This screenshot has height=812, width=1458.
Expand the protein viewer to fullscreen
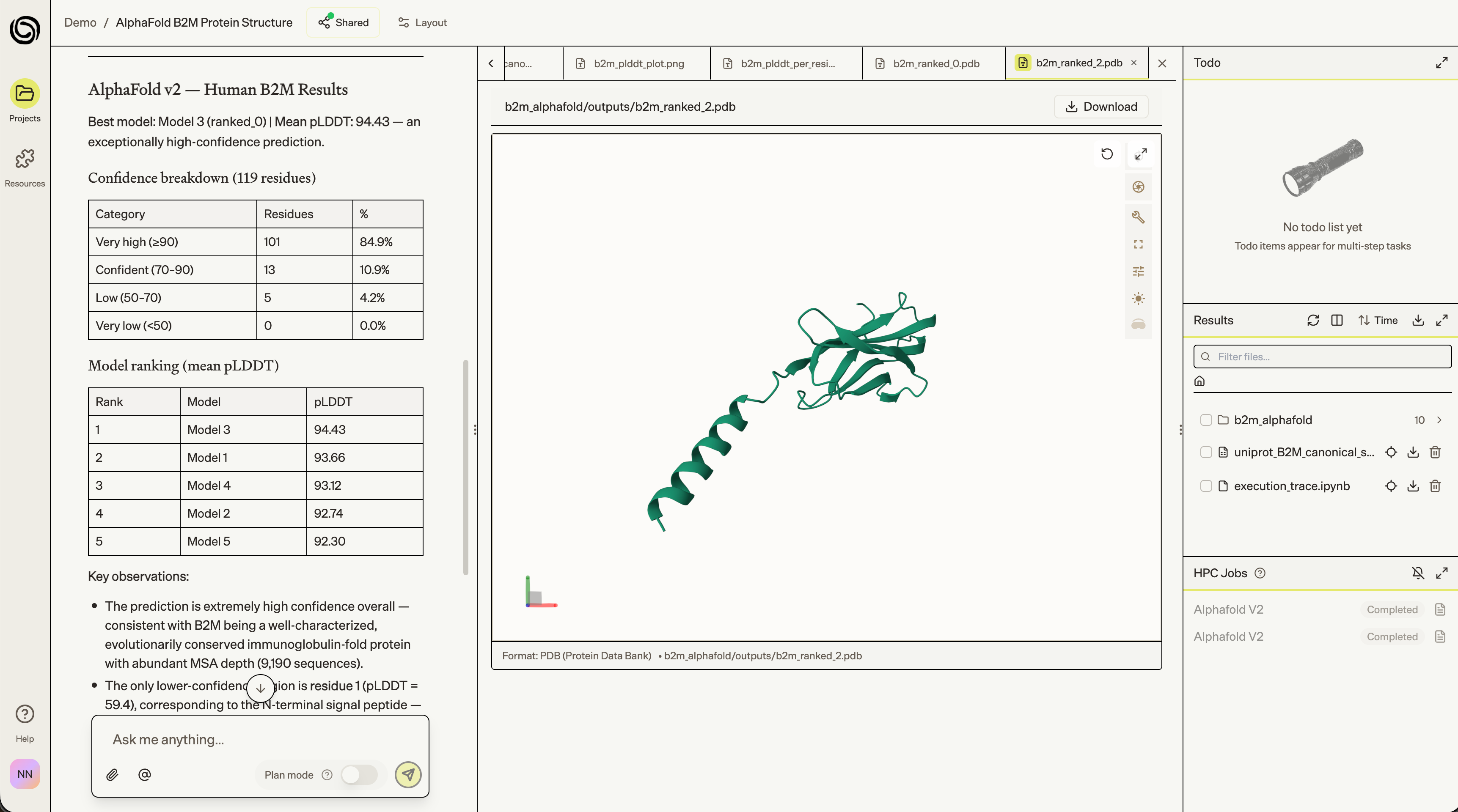1141,154
